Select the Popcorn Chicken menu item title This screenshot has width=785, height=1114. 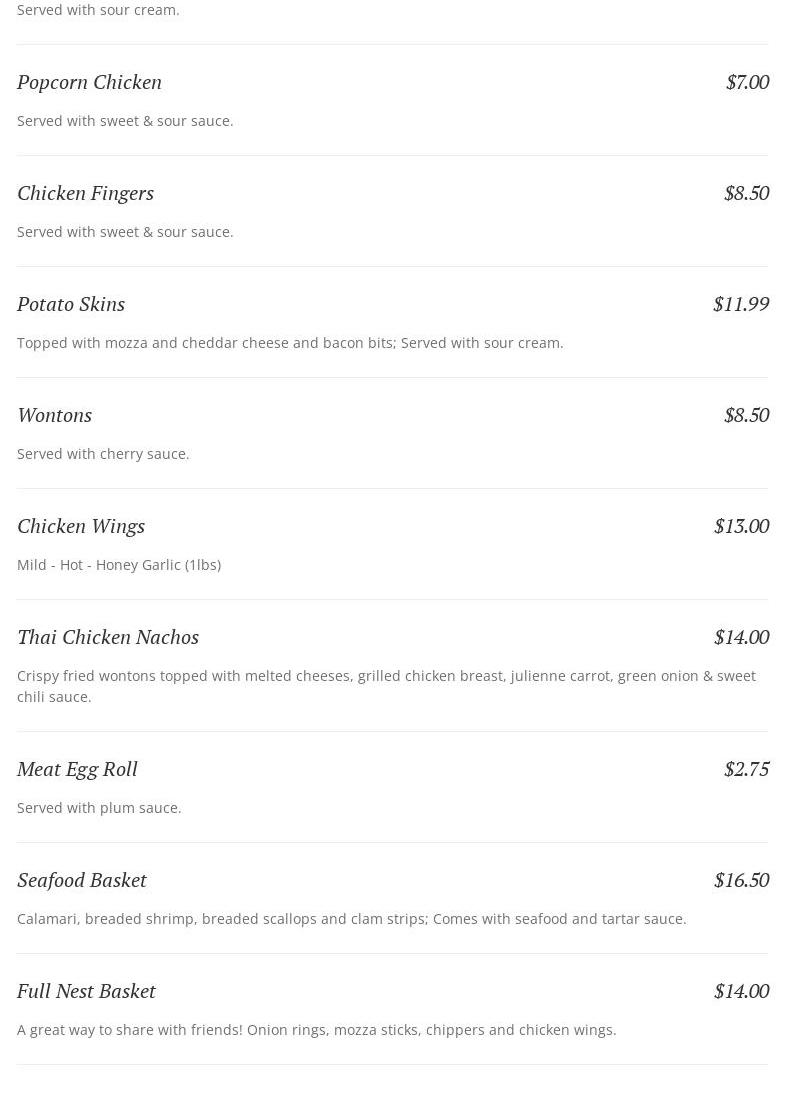90,82
